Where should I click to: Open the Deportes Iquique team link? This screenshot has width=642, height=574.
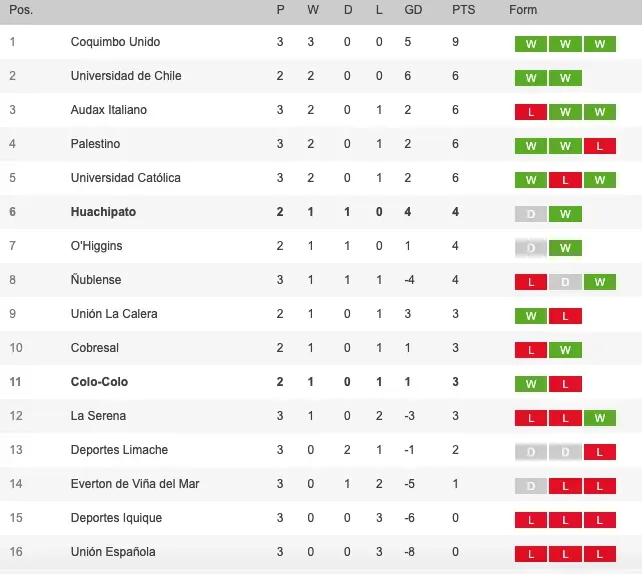116,518
